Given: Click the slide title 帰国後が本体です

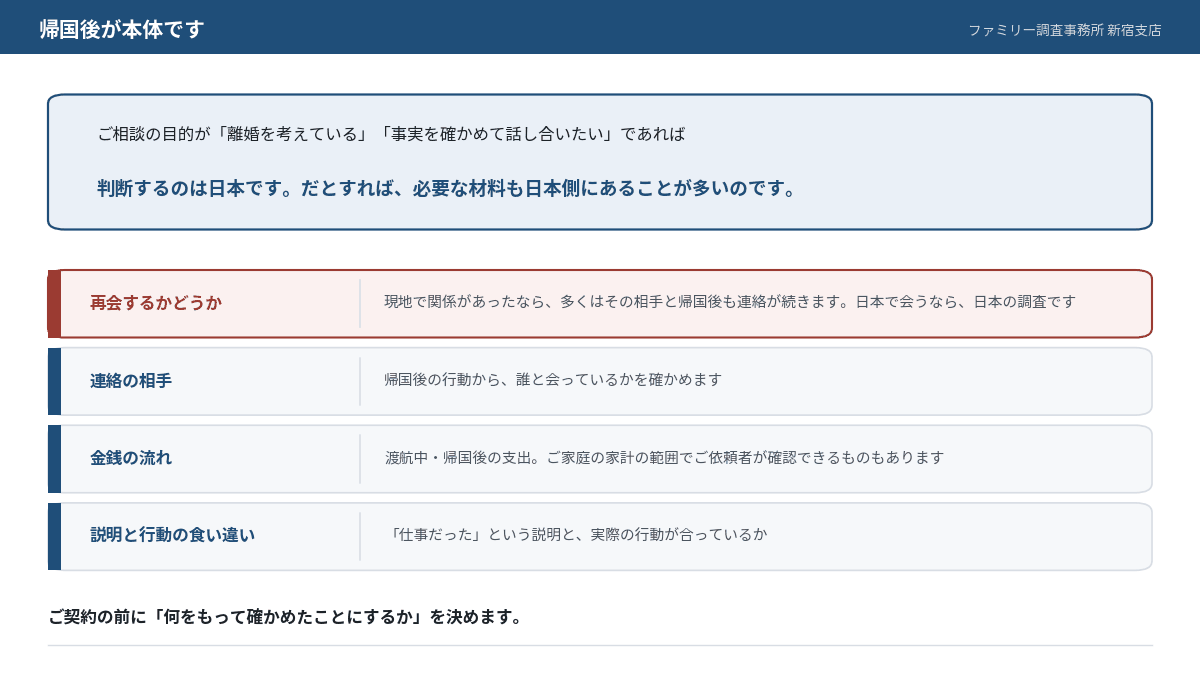Looking at the screenshot, I should (x=122, y=29).
